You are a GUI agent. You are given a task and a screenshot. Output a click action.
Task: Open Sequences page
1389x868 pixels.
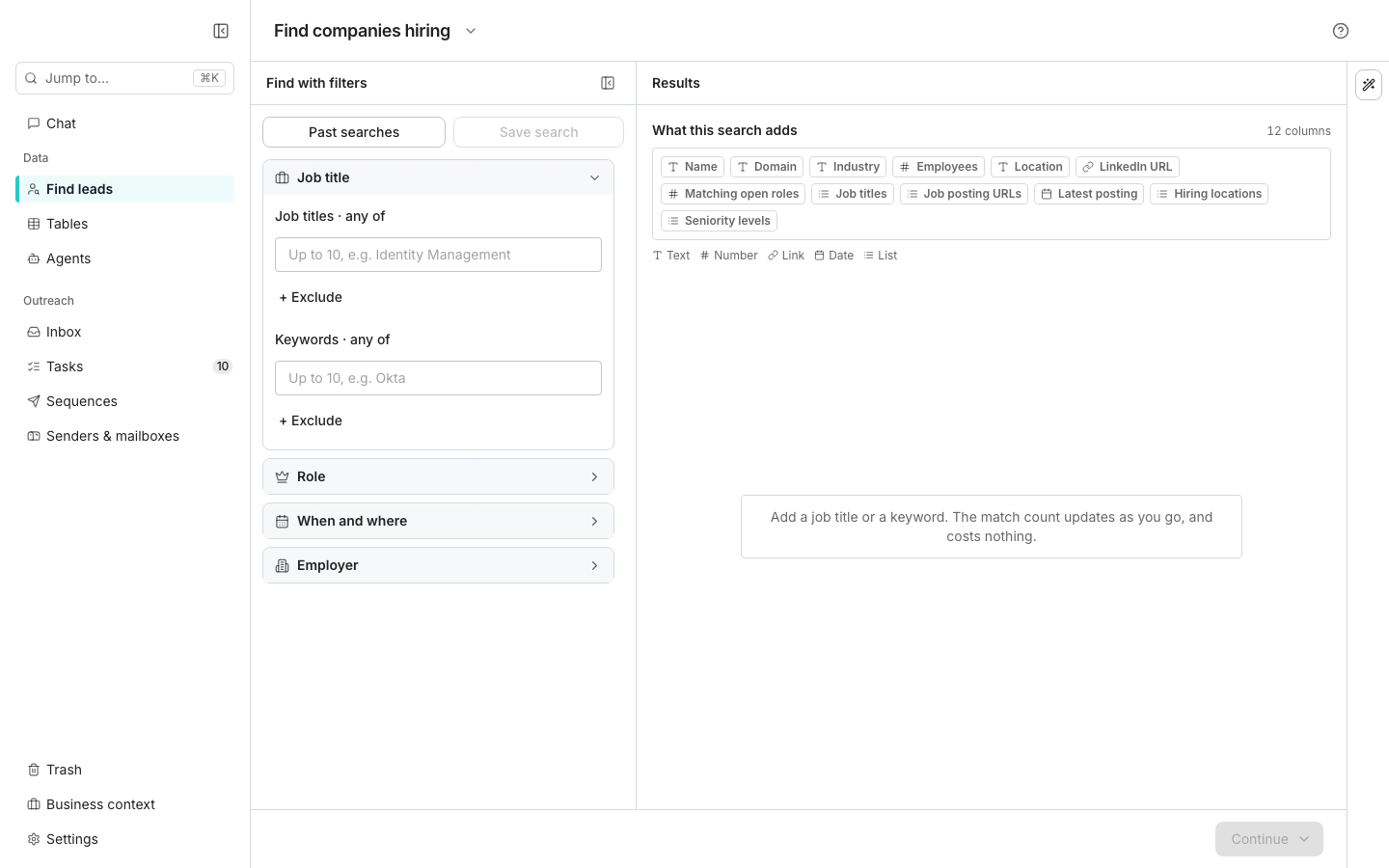[x=125, y=401]
